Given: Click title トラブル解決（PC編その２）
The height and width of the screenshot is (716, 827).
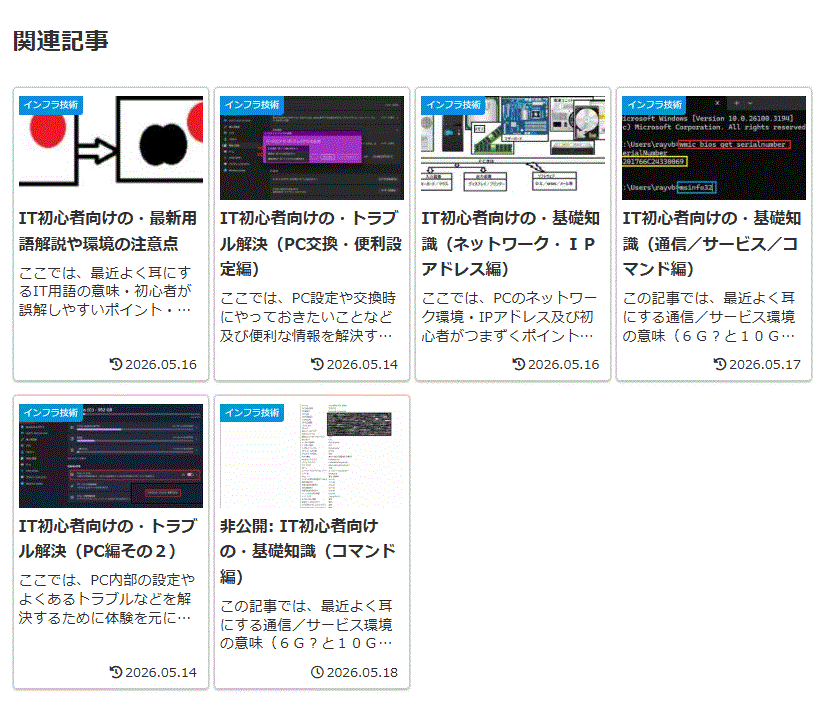Looking at the screenshot, I should (108, 538).
